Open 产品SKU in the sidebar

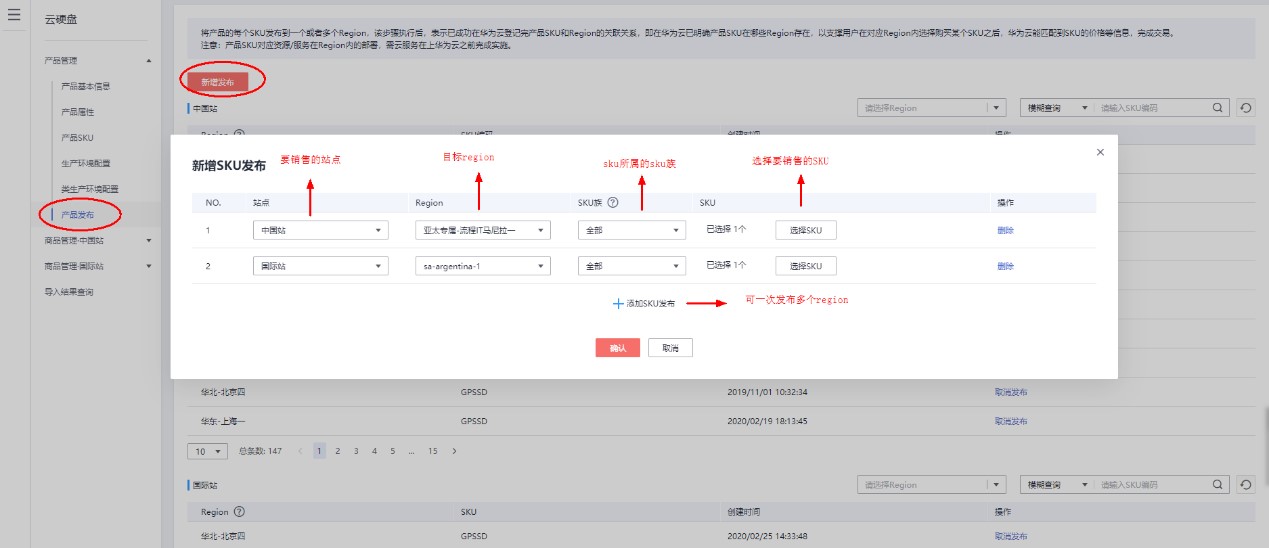coord(77,137)
